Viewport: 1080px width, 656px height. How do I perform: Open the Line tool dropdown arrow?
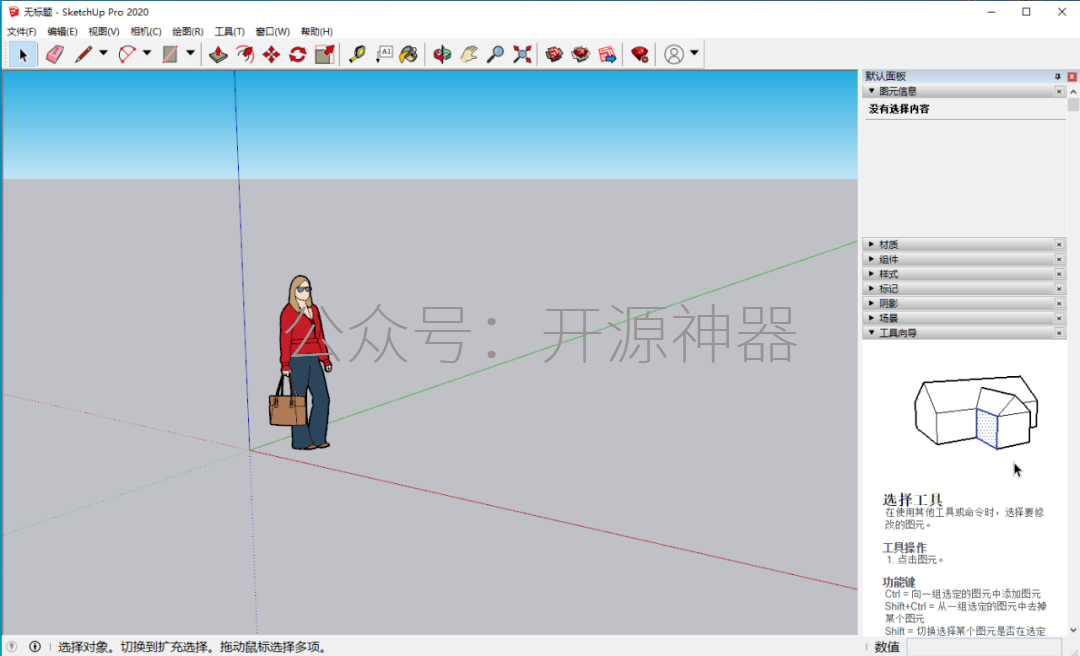[103, 53]
